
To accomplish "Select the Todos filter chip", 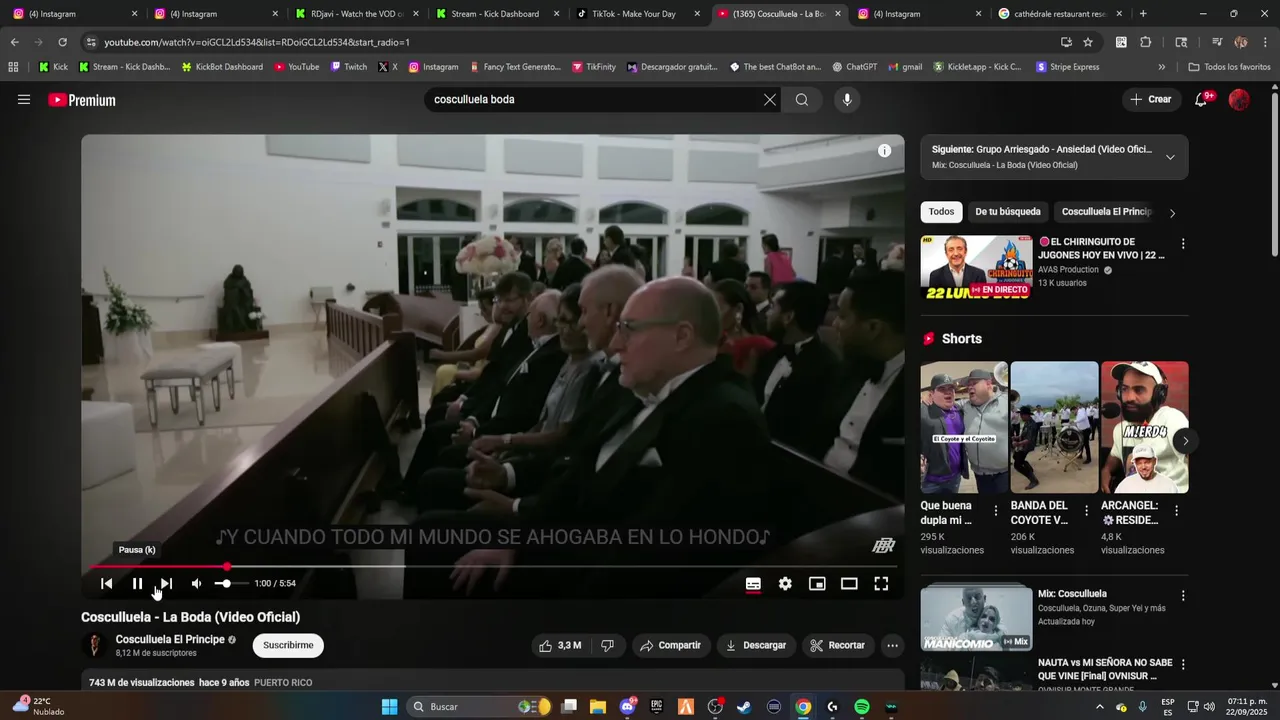I will click(941, 212).
